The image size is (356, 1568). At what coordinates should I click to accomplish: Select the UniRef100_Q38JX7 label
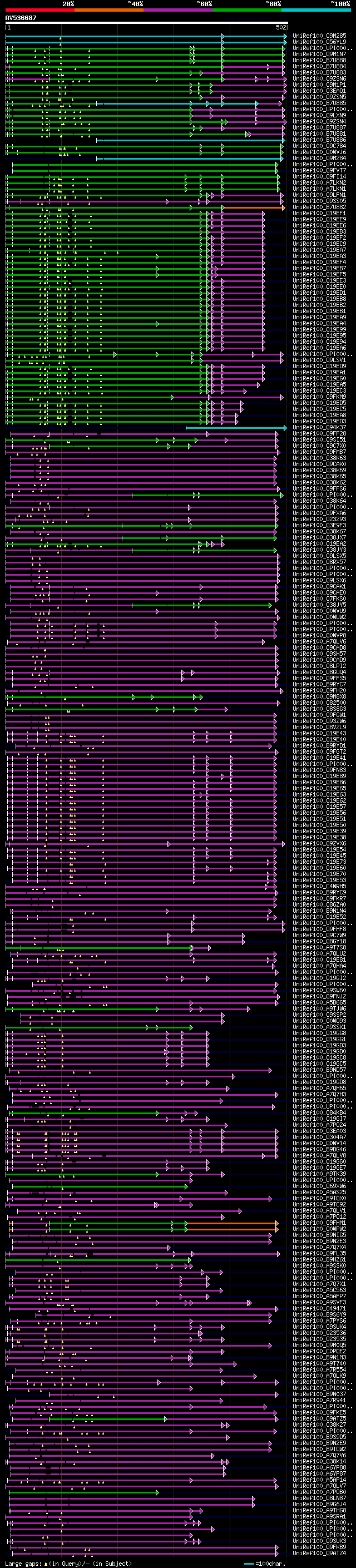pyautogui.click(x=319, y=537)
